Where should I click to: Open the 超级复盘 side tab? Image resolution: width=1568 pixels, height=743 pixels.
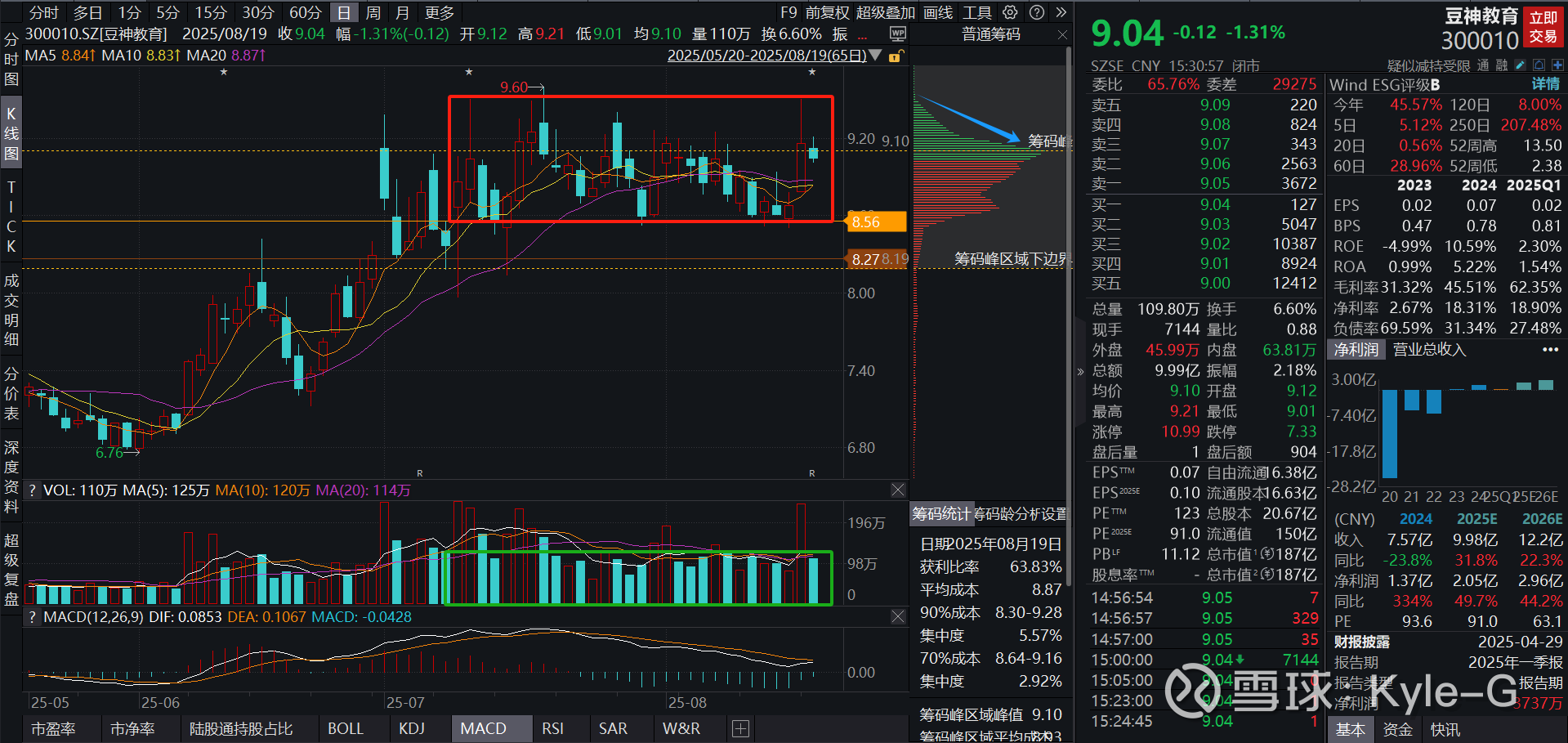coord(11,570)
